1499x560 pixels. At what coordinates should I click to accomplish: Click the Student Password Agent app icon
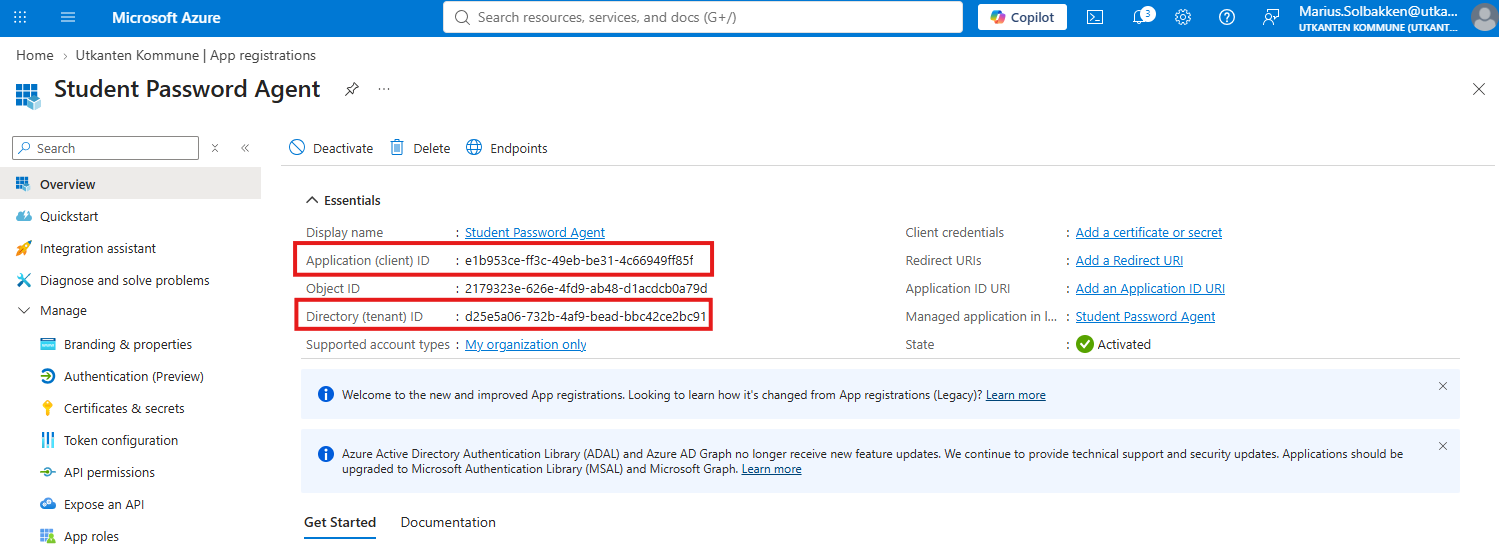point(28,96)
